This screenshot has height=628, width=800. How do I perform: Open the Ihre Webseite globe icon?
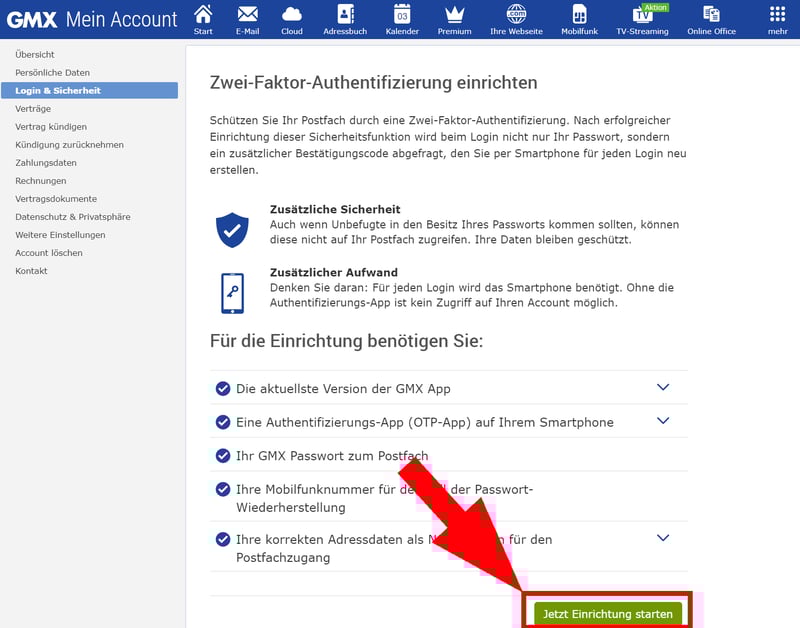(516, 14)
